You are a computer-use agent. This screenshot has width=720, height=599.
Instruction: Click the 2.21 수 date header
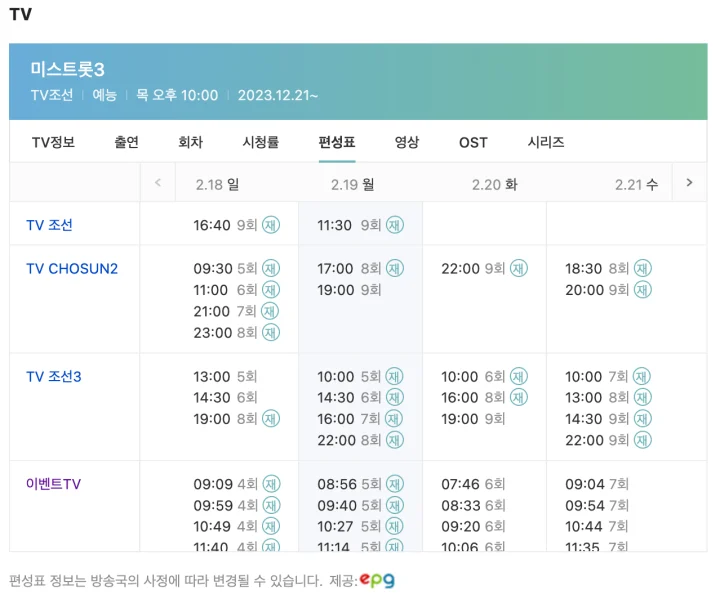click(636, 185)
